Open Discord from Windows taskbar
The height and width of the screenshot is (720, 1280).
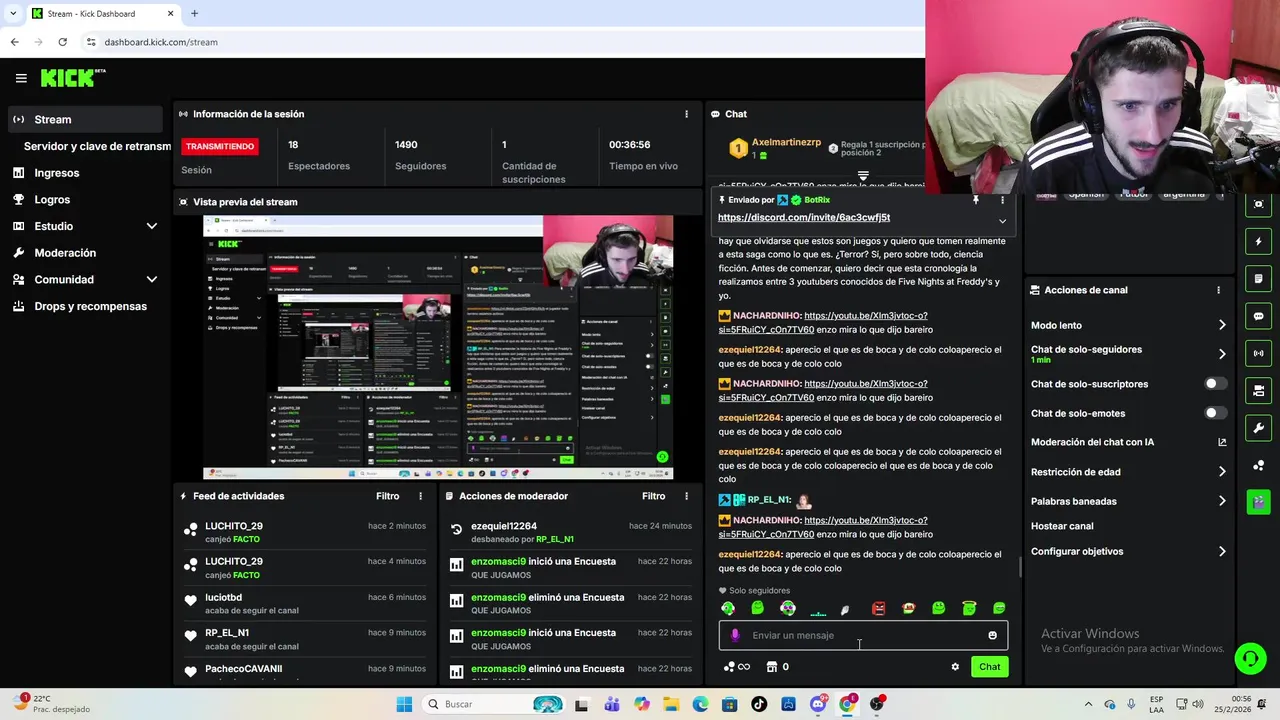pos(818,704)
